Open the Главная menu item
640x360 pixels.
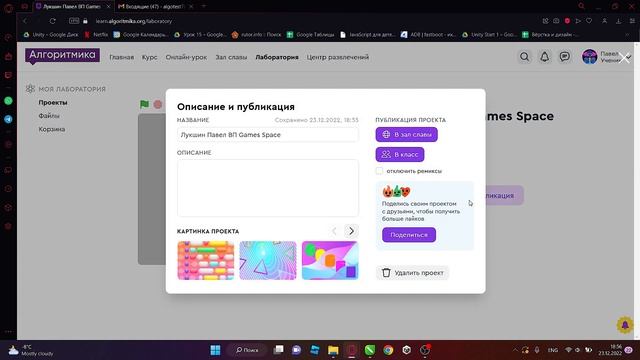(122, 57)
